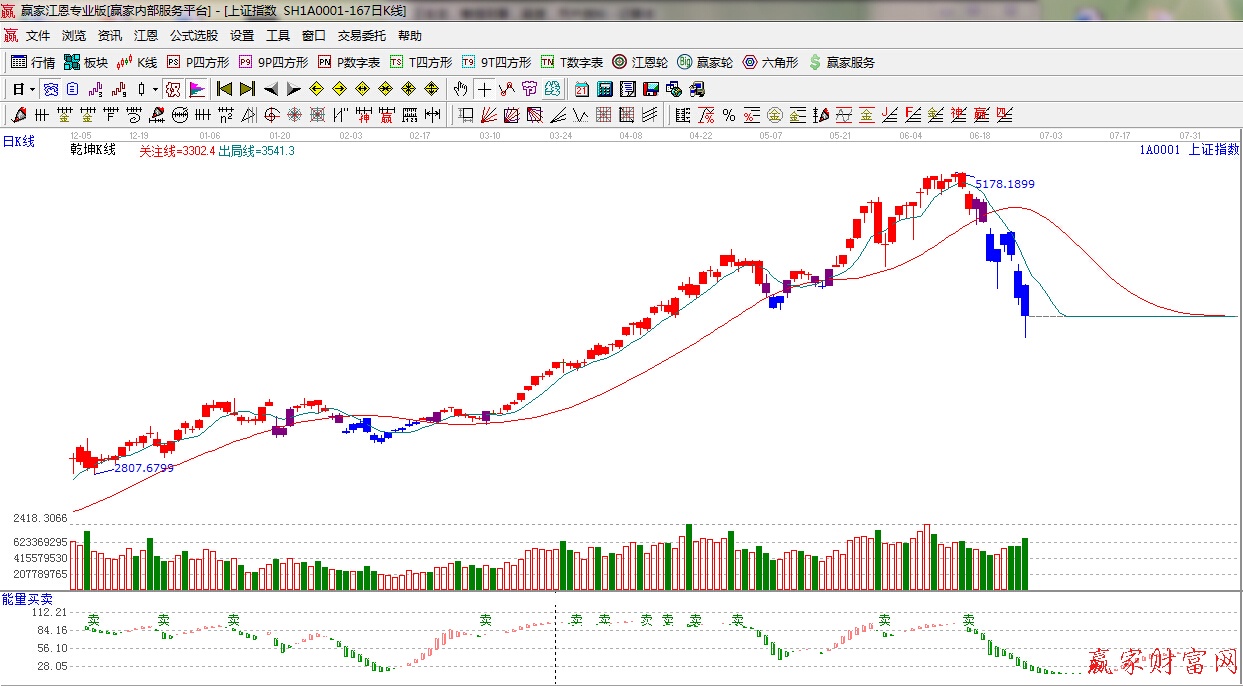Expand the candlestick style dropdown arrow
Screen dimensions: 1243x686
point(155,89)
